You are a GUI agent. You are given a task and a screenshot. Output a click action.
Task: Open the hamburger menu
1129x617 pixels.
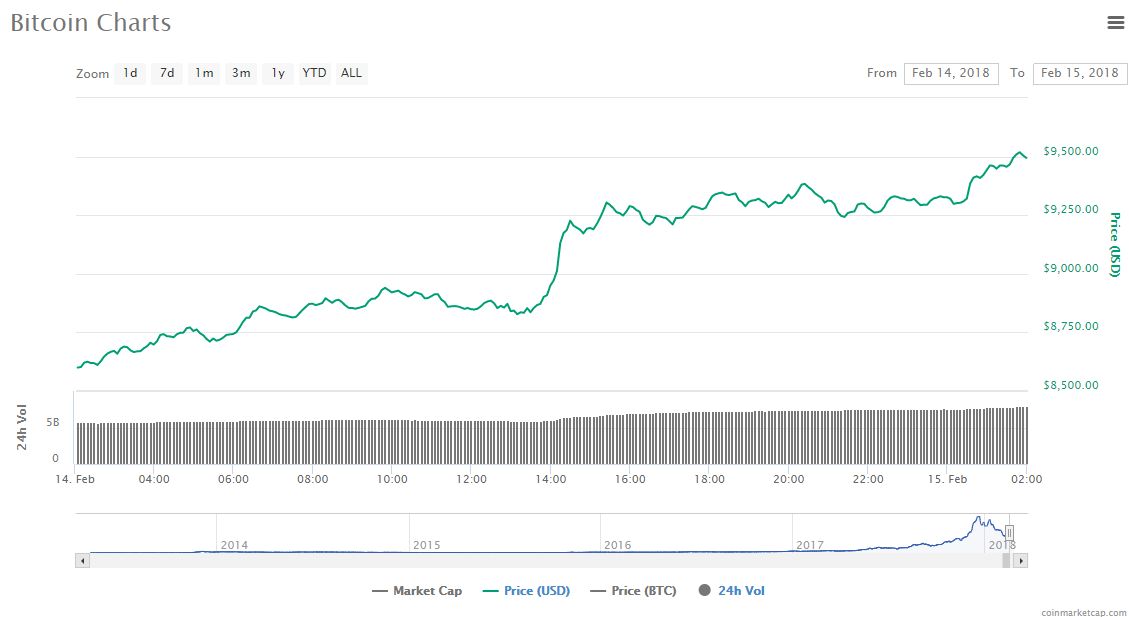coord(1116,22)
